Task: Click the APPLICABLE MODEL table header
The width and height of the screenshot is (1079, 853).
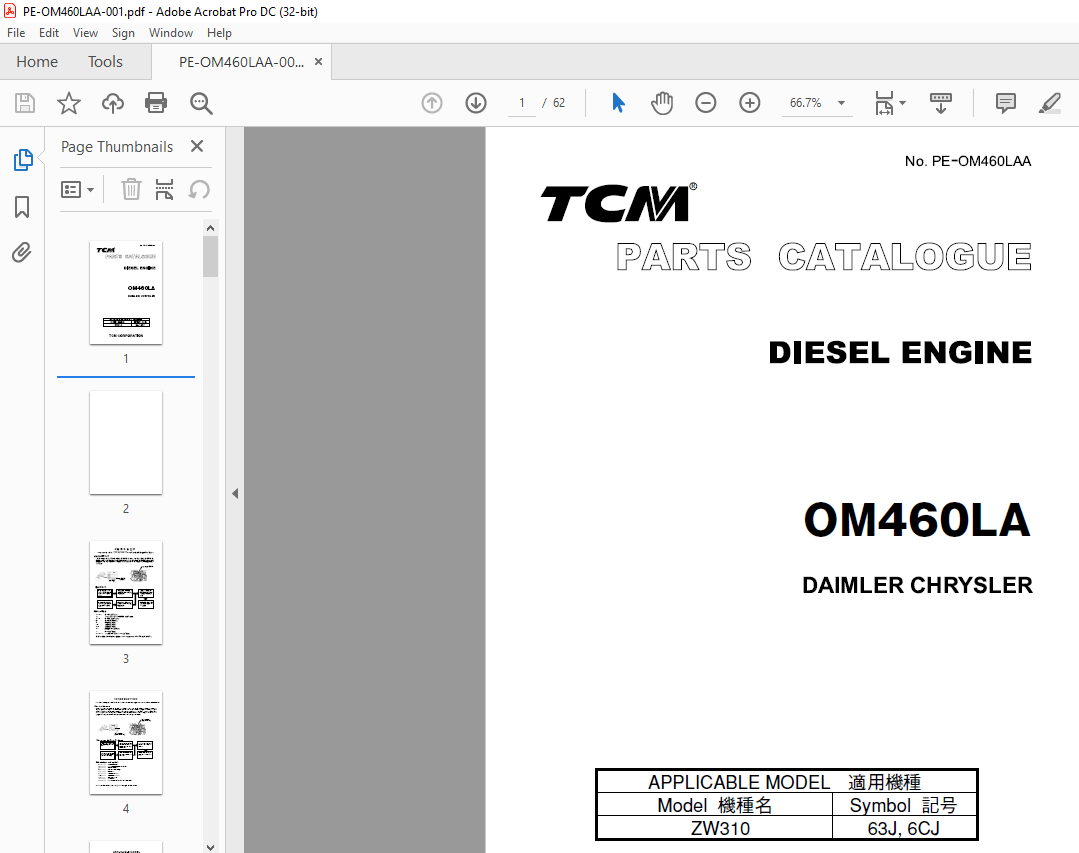Action: [785, 782]
